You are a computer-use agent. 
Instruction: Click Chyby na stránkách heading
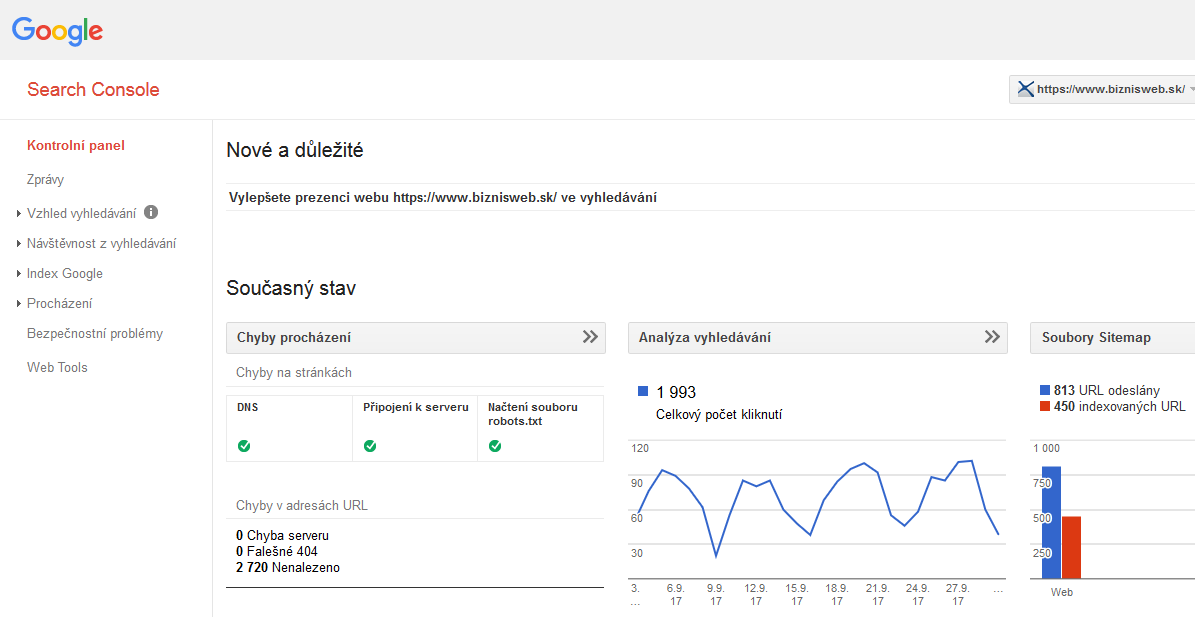coord(293,372)
